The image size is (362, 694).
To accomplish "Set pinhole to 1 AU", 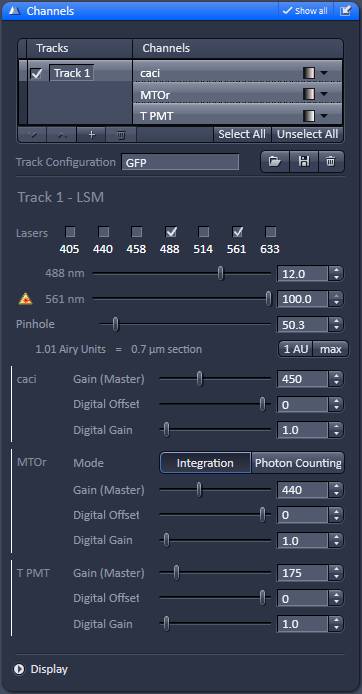I will (296, 349).
